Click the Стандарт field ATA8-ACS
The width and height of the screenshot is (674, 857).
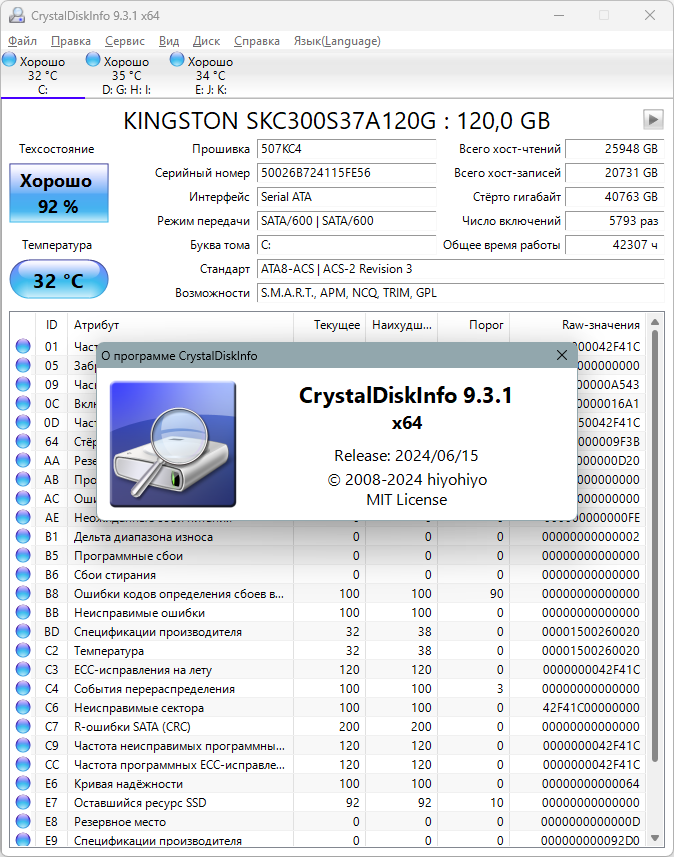460,269
